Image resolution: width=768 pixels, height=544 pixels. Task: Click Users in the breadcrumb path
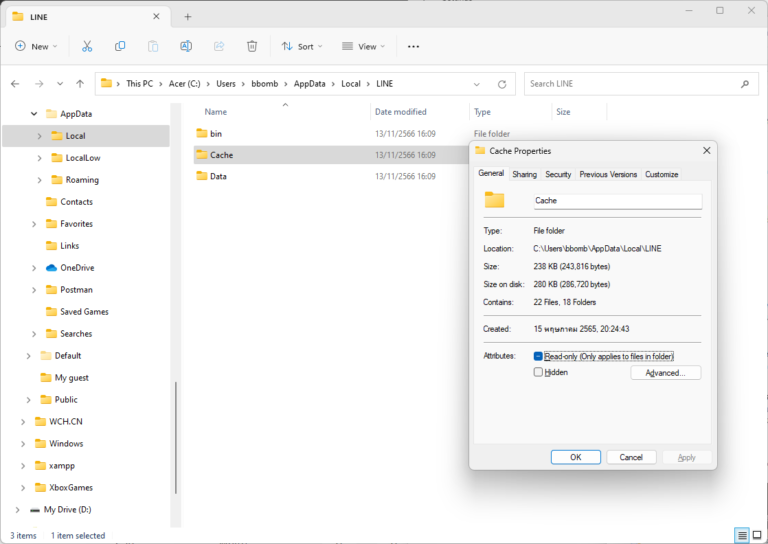(226, 84)
